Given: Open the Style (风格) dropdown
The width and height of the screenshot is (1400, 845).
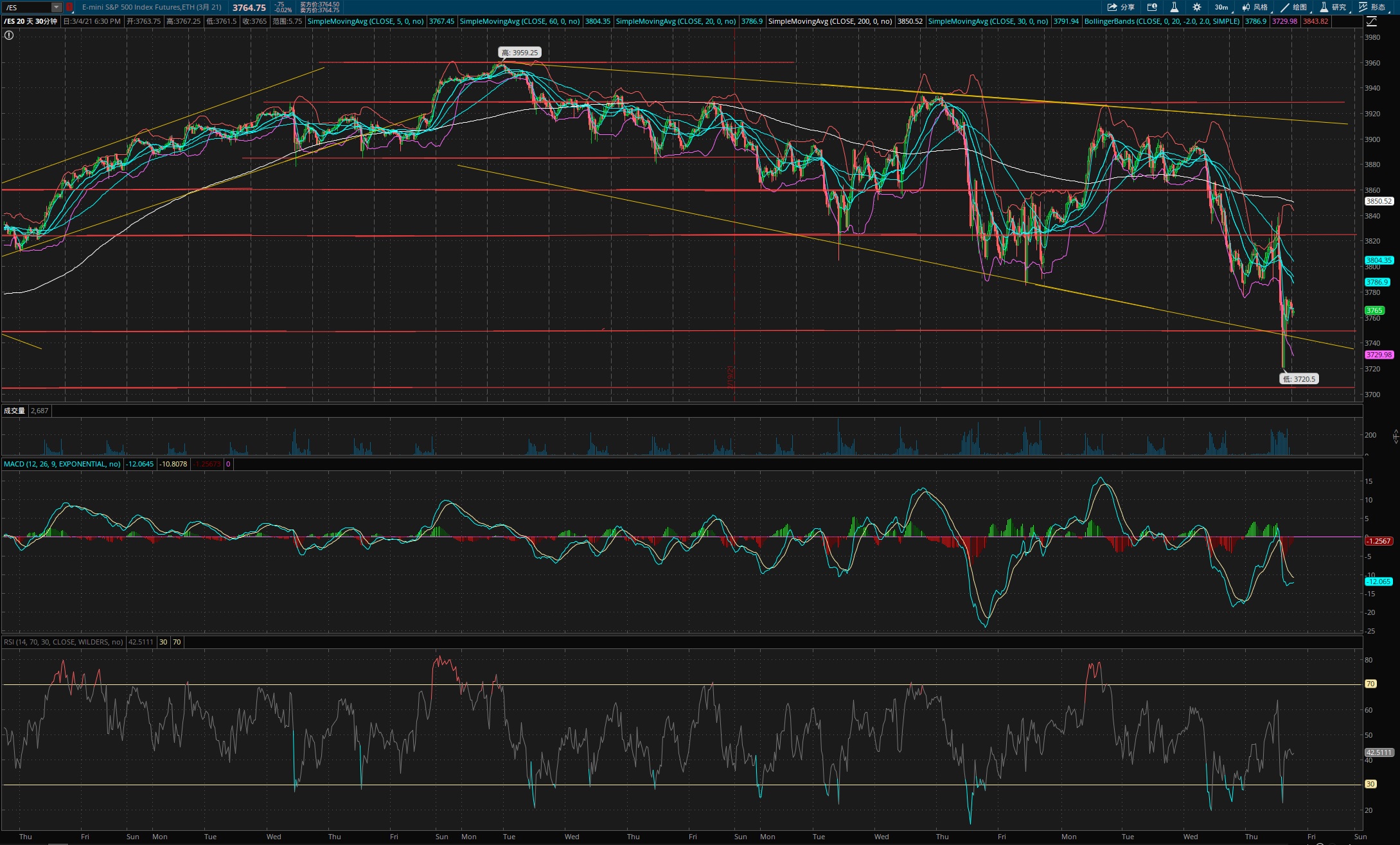Looking at the screenshot, I should pyautogui.click(x=1255, y=7).
